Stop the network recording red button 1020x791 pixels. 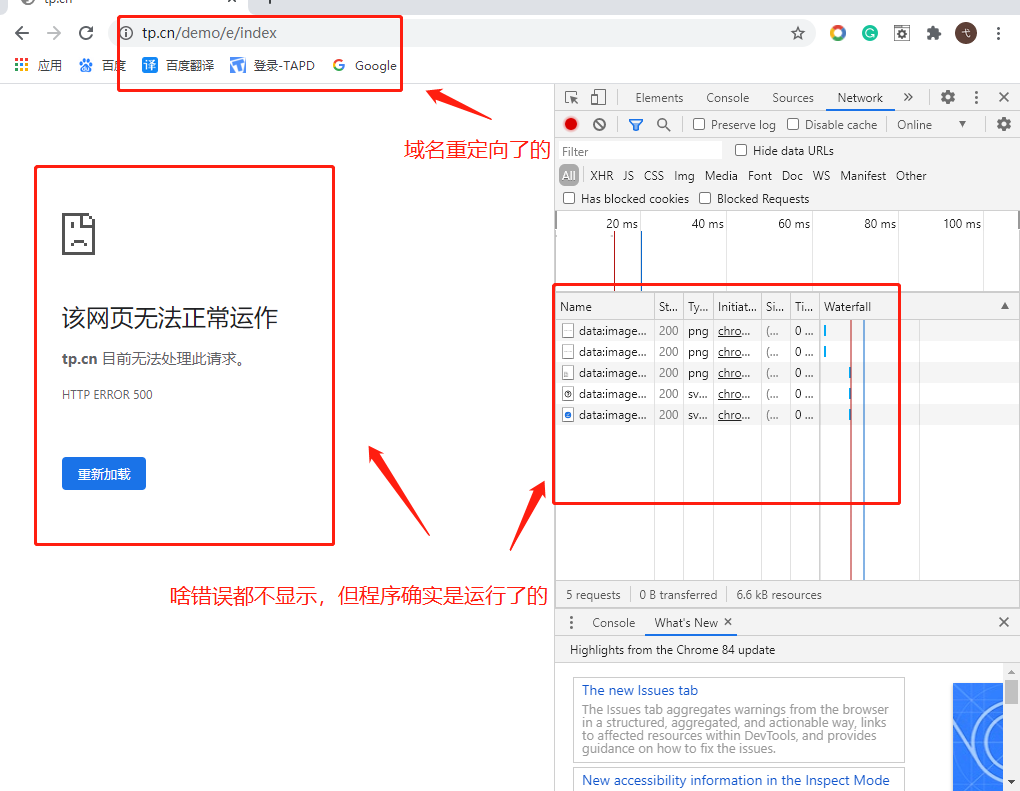point(570,124)
